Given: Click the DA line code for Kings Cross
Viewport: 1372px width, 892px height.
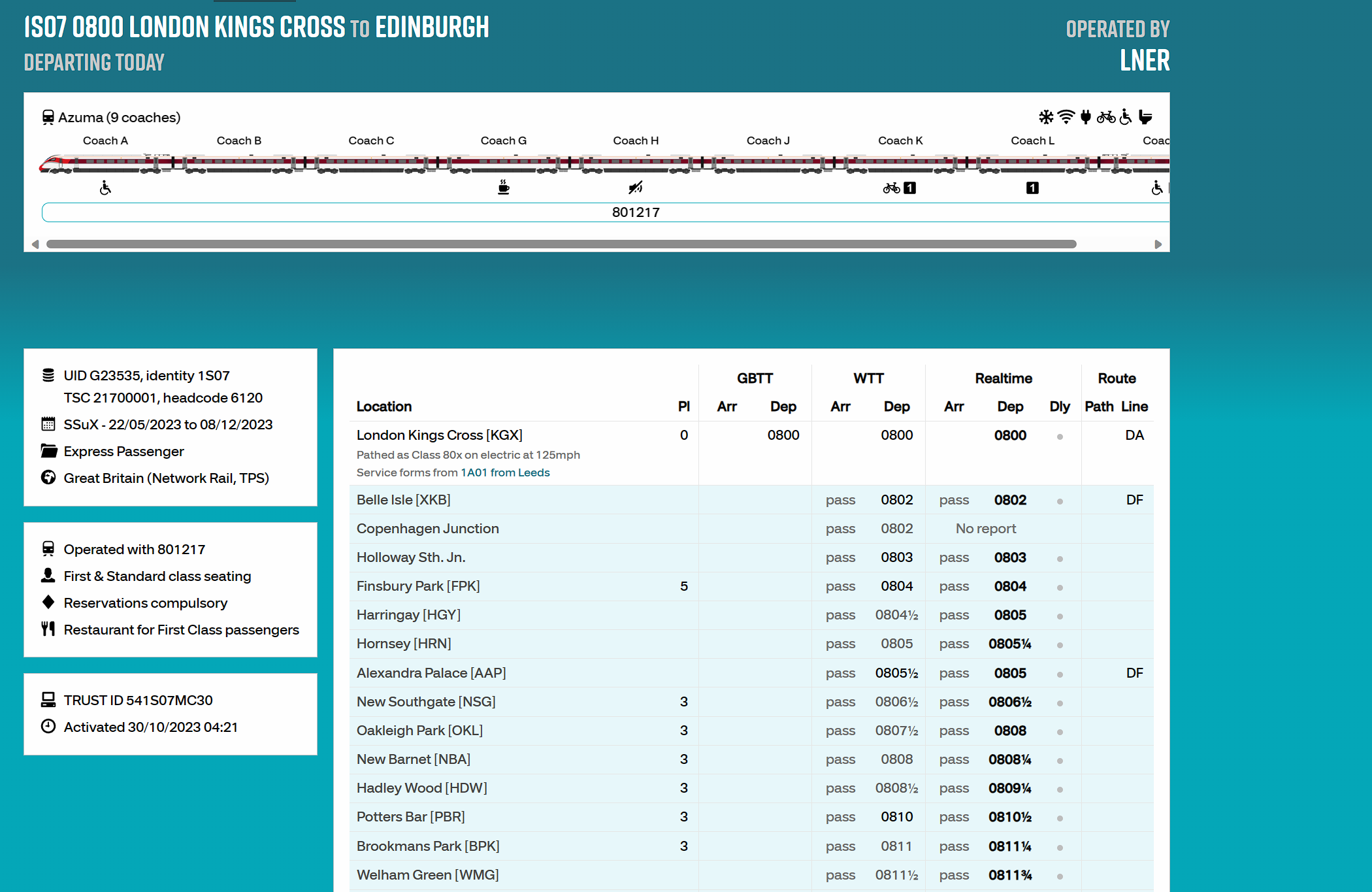Looking at the screenshot, I should click(x=1134, y=435).
